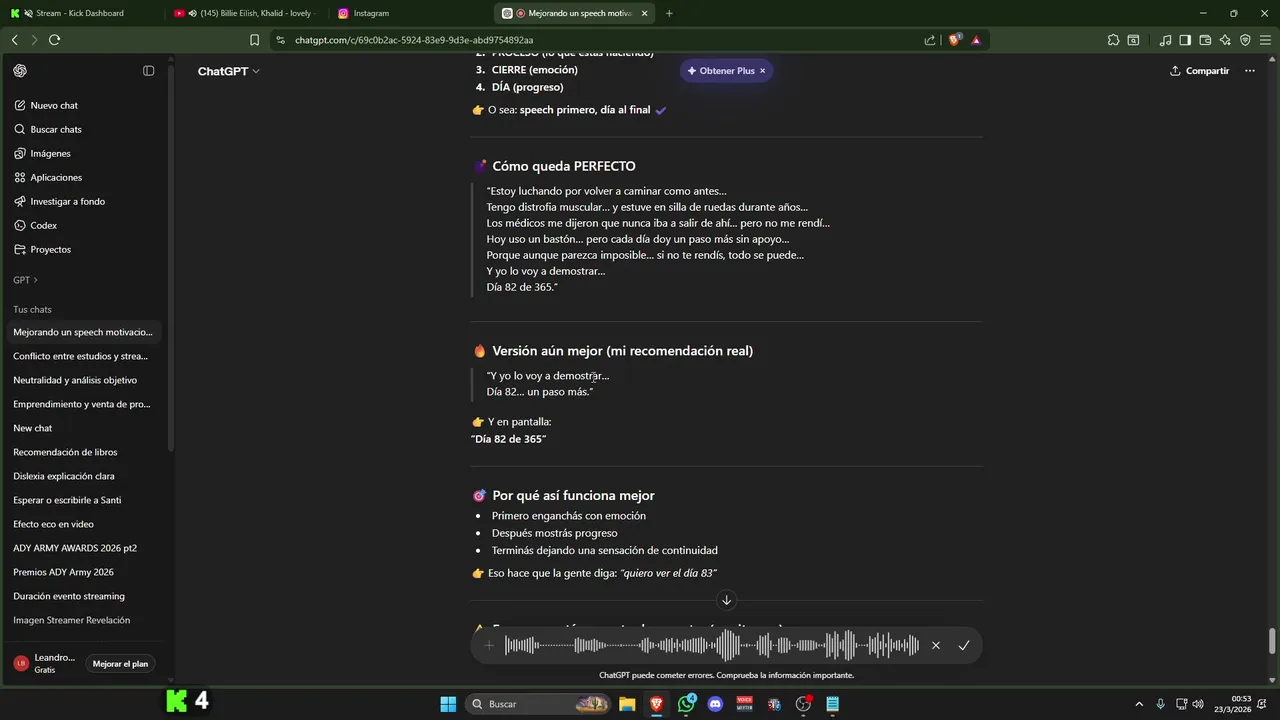Open WhatsApp from the taskbar
This screenshot has width=1280, height=720.
686,704
